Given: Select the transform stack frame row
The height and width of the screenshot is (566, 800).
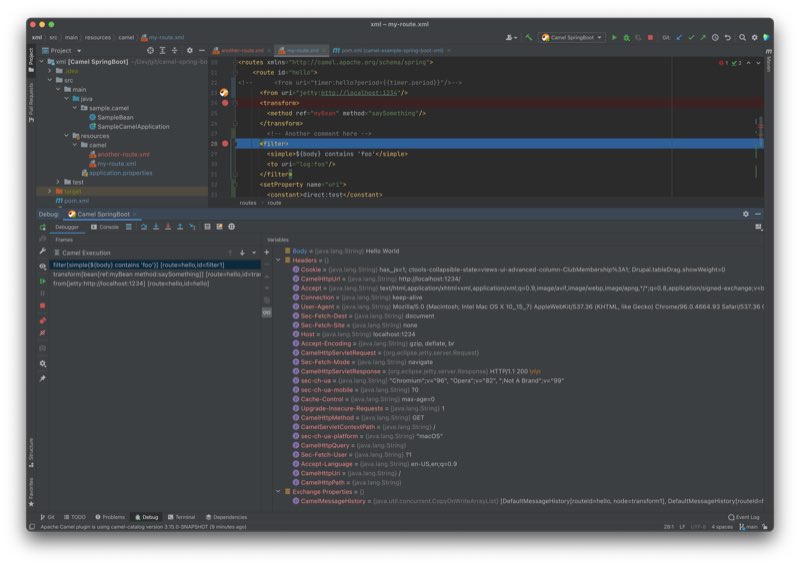Looking at the screenshot, I should tap(155, 274).
